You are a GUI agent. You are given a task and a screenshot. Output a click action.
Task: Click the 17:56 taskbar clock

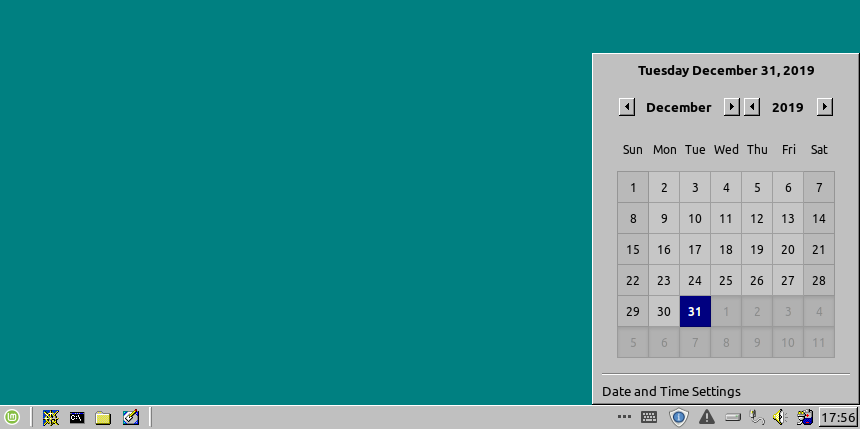(x=838, y=417)
